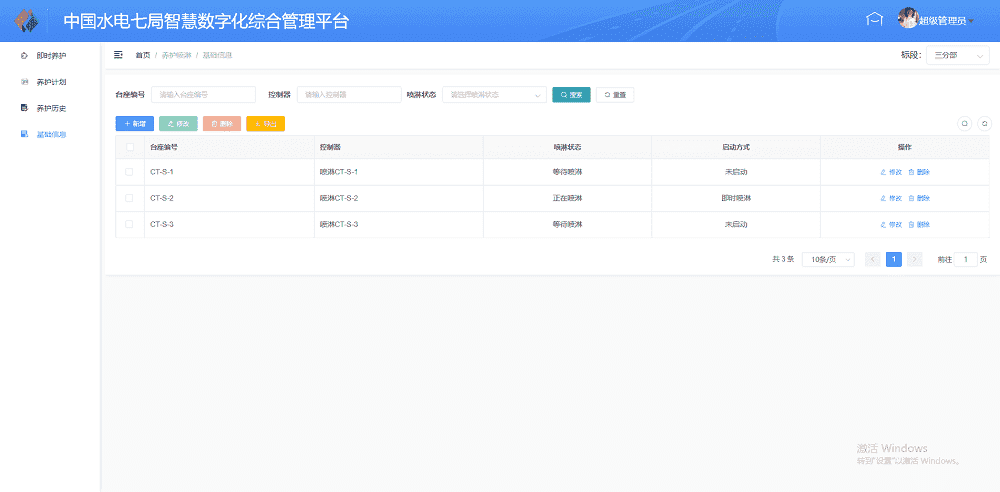Tick the checkbox for row CT-S-3

click(129, 224)
